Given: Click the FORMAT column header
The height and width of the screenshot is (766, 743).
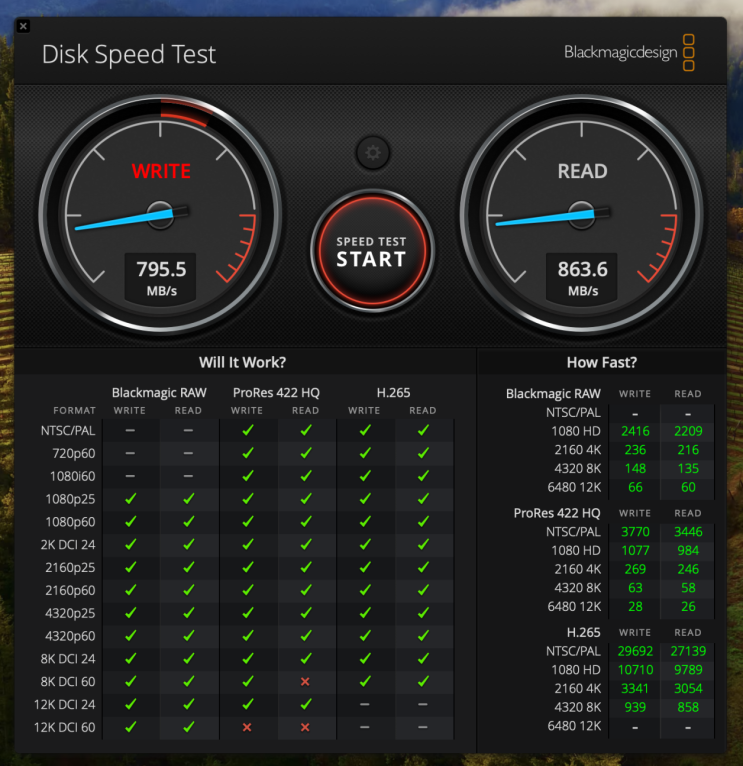Looking at the screenshot, I should click(74, 411).
